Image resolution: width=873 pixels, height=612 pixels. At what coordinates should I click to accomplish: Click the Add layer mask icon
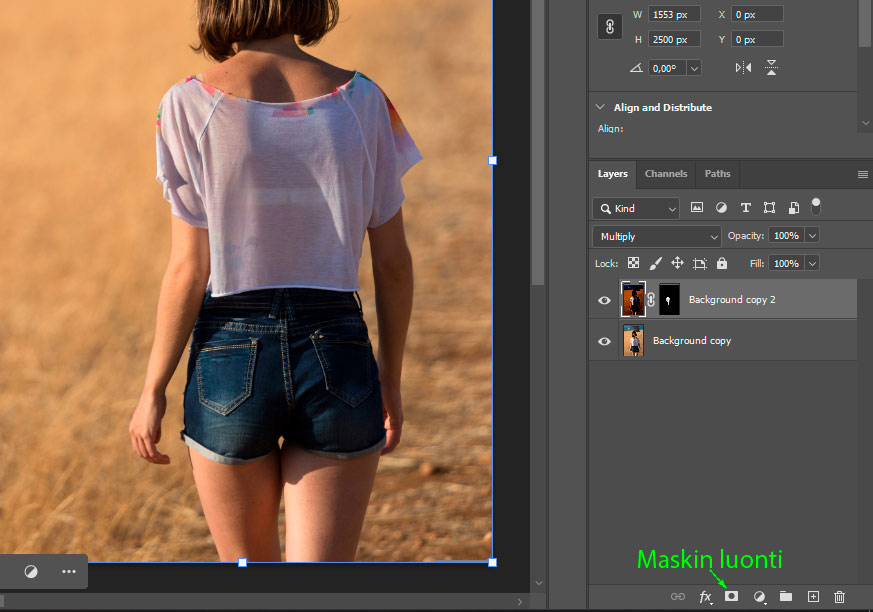pos(731,596)
